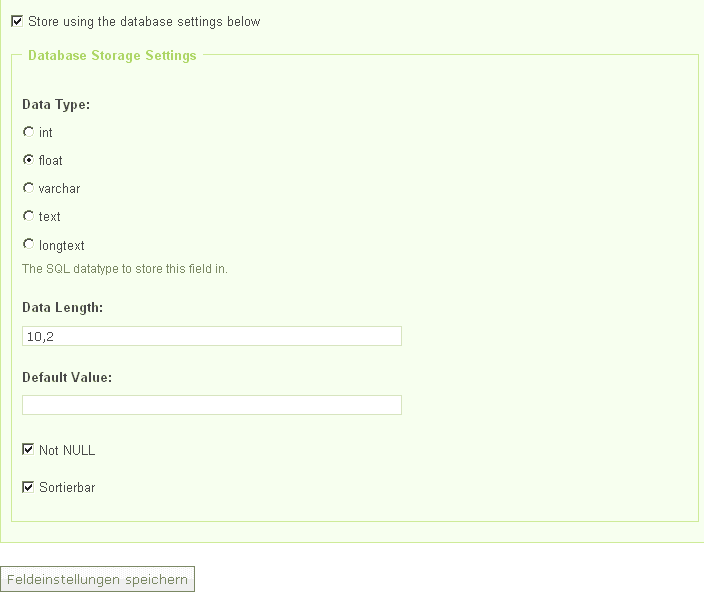
Task: Choose the longtext radio button
Action: [x=28, y=244]
